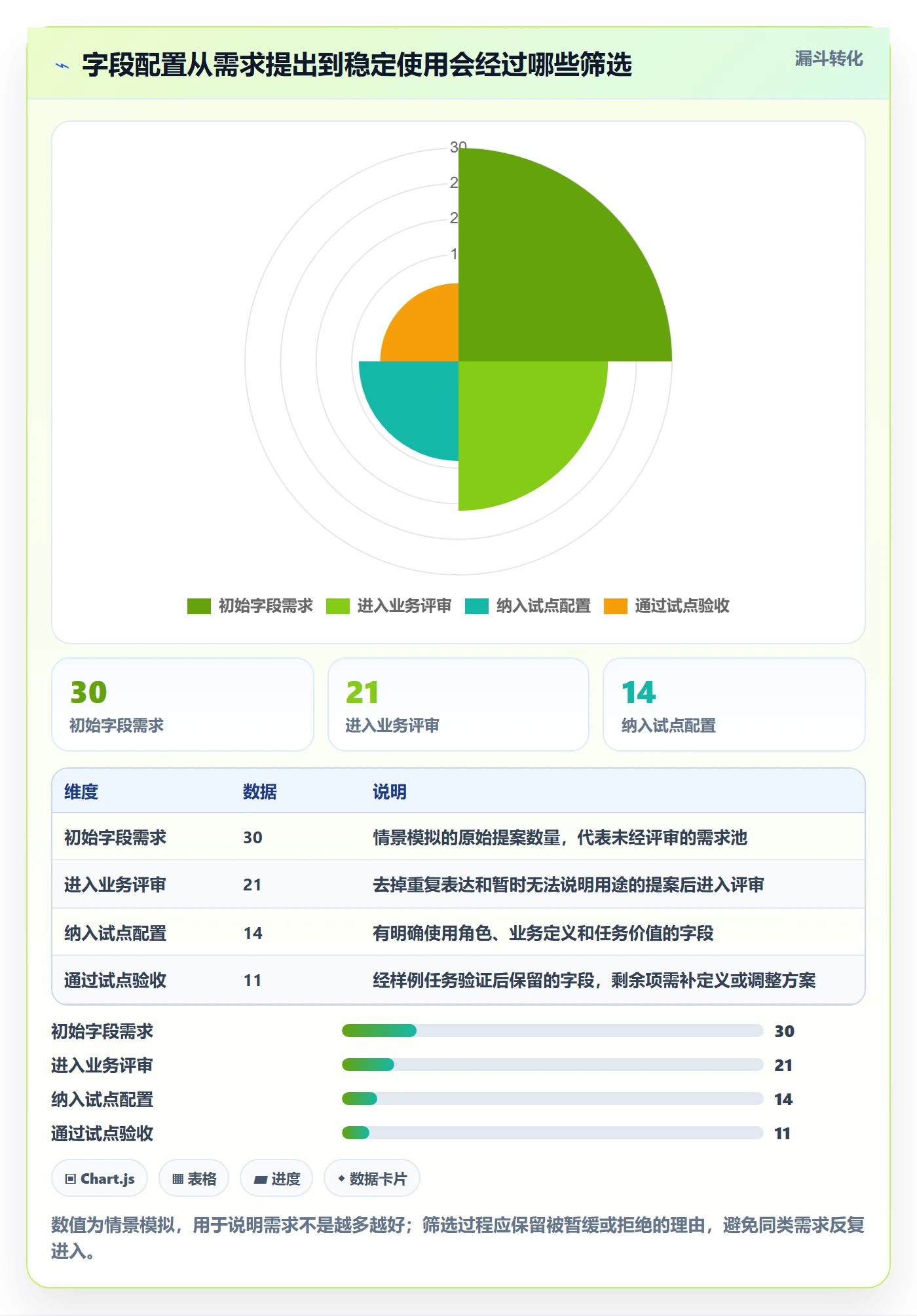The height and width of the screenshot is (1316, 917).
Task: Select the 通过试点验收 table row cell
Action: pos(115,980)
